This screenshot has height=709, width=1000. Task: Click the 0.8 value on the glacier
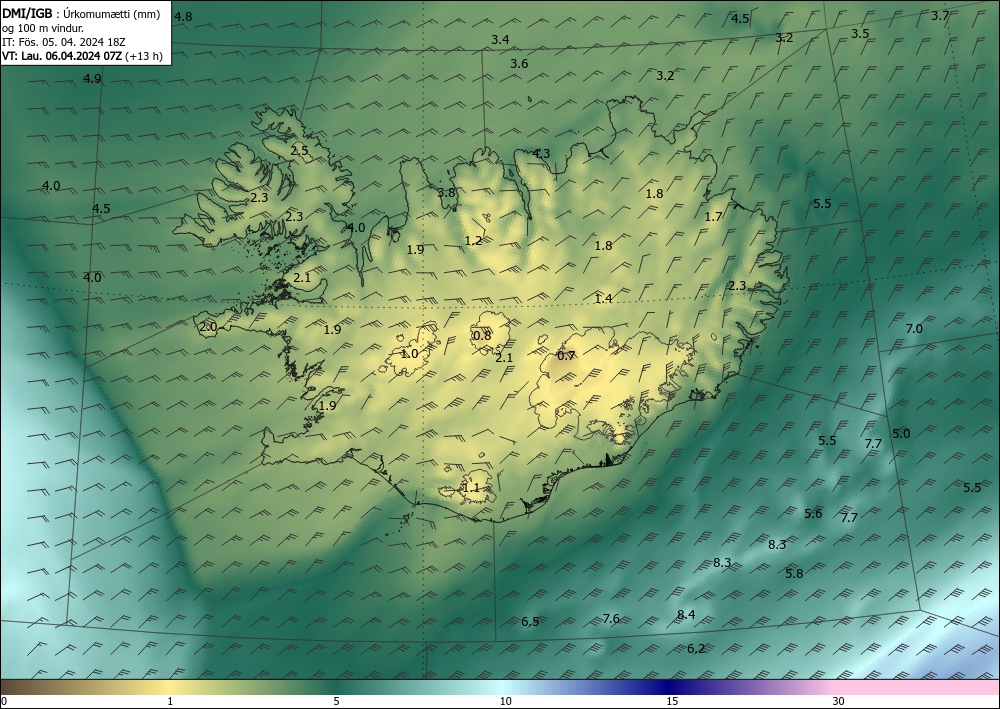tap(482, 336)
